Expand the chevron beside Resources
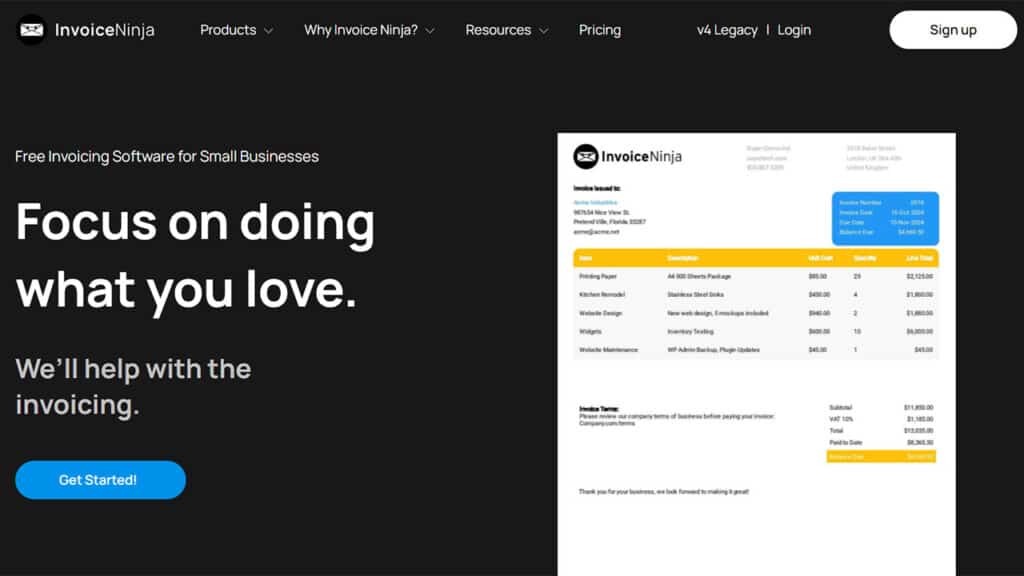The height and width of the screenshot is (576, 1024). point(544,31)
